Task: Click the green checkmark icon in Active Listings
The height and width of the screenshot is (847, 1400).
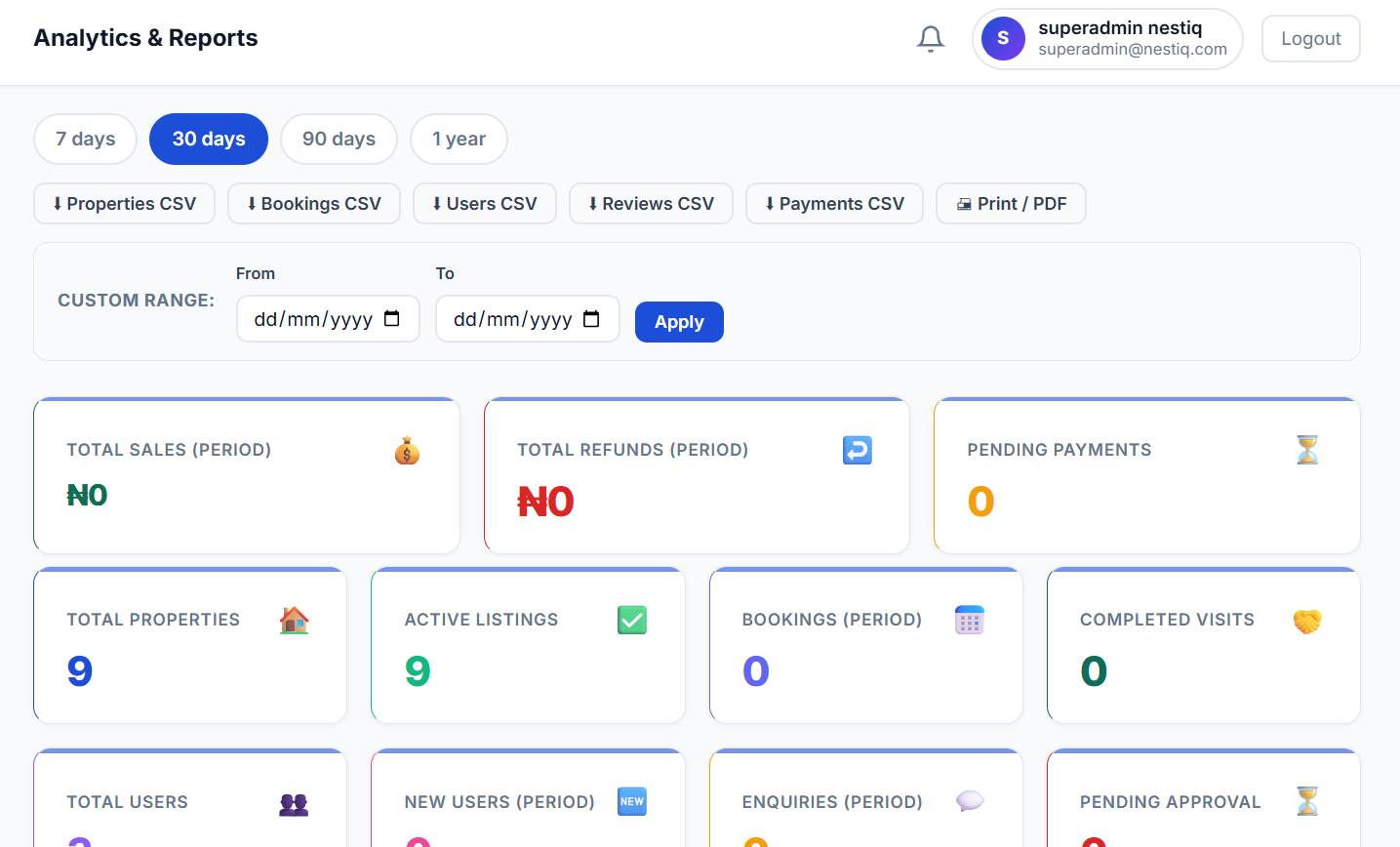Action: point(632,620)
